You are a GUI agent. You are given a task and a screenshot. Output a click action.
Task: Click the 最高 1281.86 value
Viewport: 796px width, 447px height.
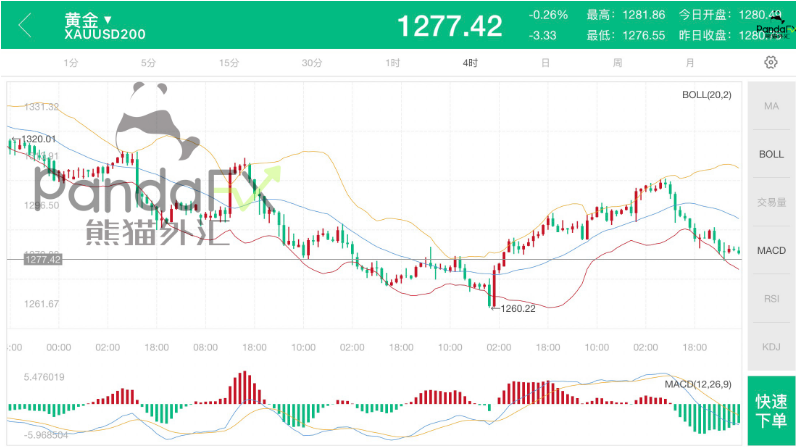644,15
